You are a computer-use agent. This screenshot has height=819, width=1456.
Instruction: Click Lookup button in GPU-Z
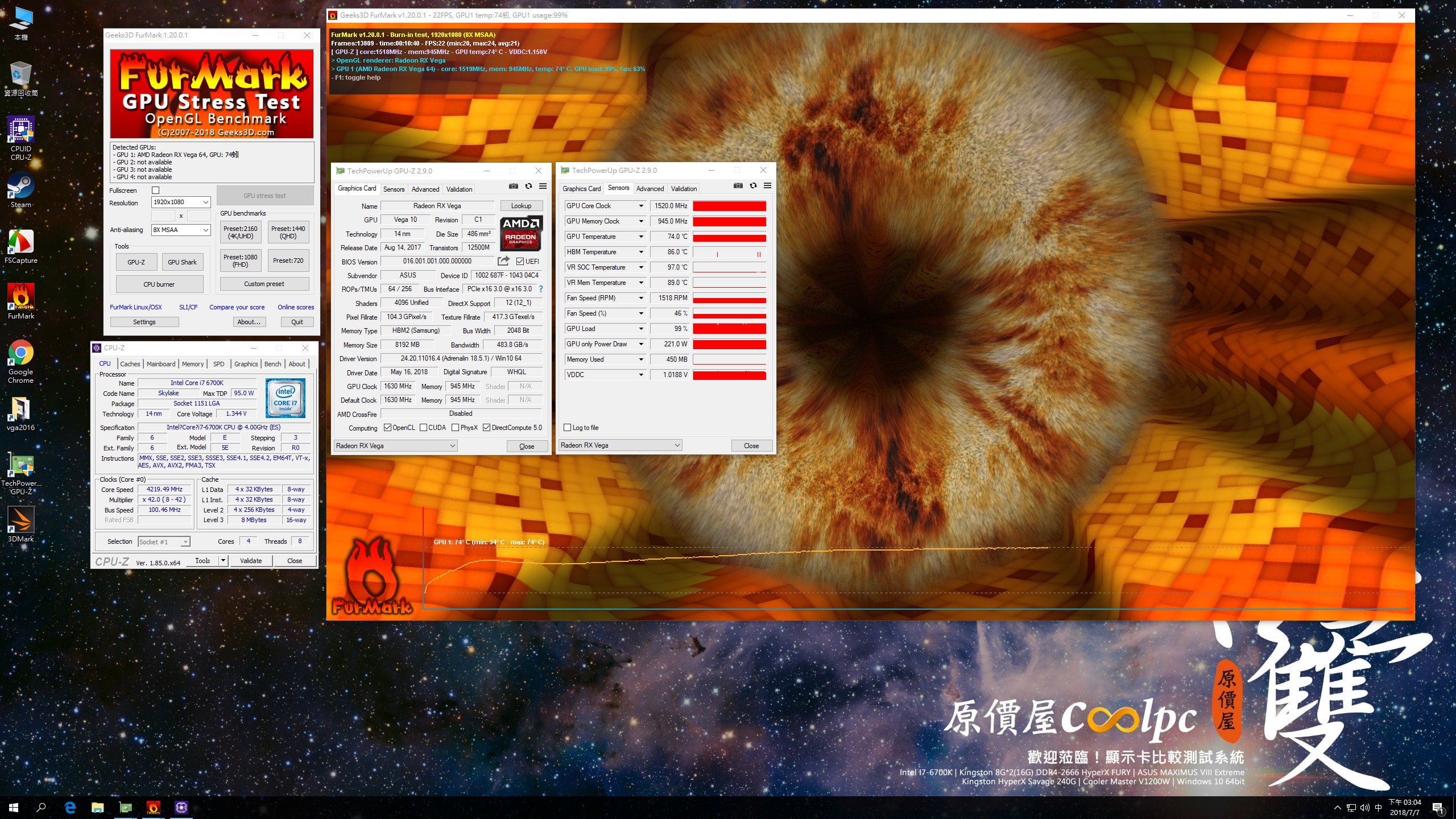(x=521, y=206)
